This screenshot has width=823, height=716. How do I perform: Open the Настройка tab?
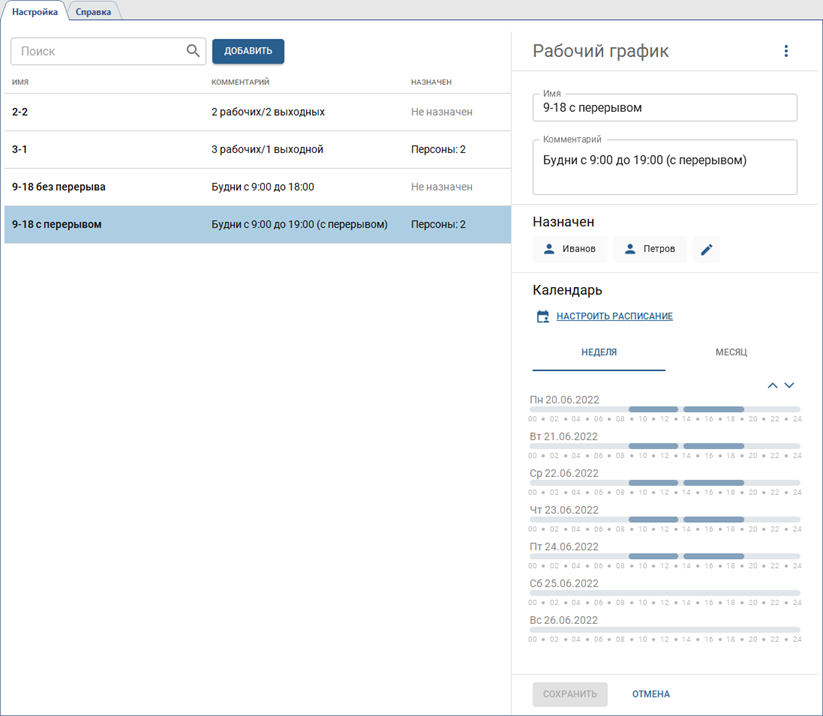[35, 12]
